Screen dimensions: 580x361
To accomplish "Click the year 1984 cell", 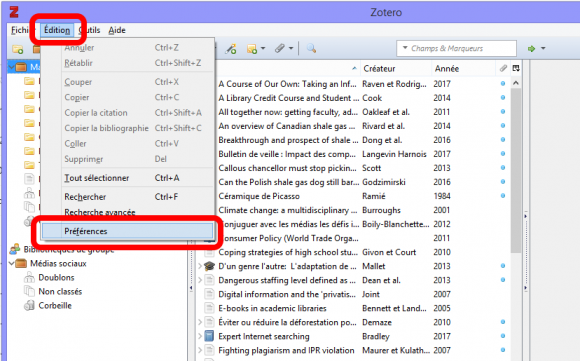I will [x=442, y=196].
